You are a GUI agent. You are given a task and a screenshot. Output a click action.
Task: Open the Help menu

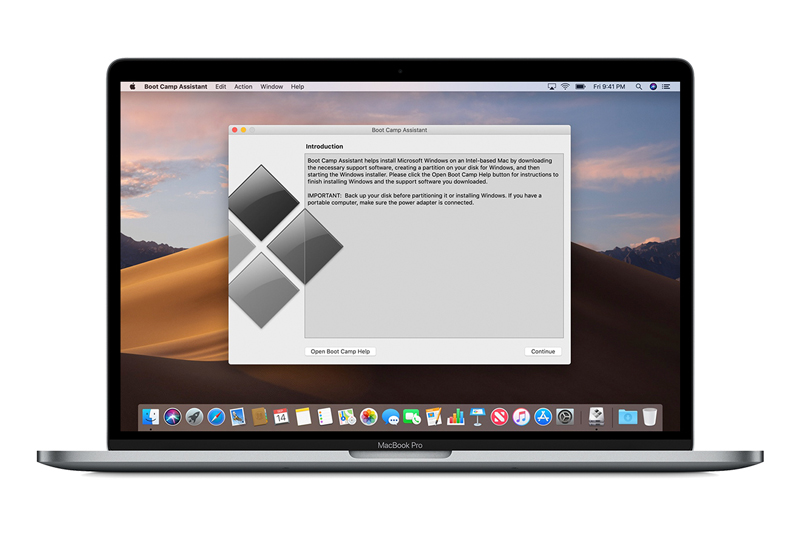coord(297,87)
